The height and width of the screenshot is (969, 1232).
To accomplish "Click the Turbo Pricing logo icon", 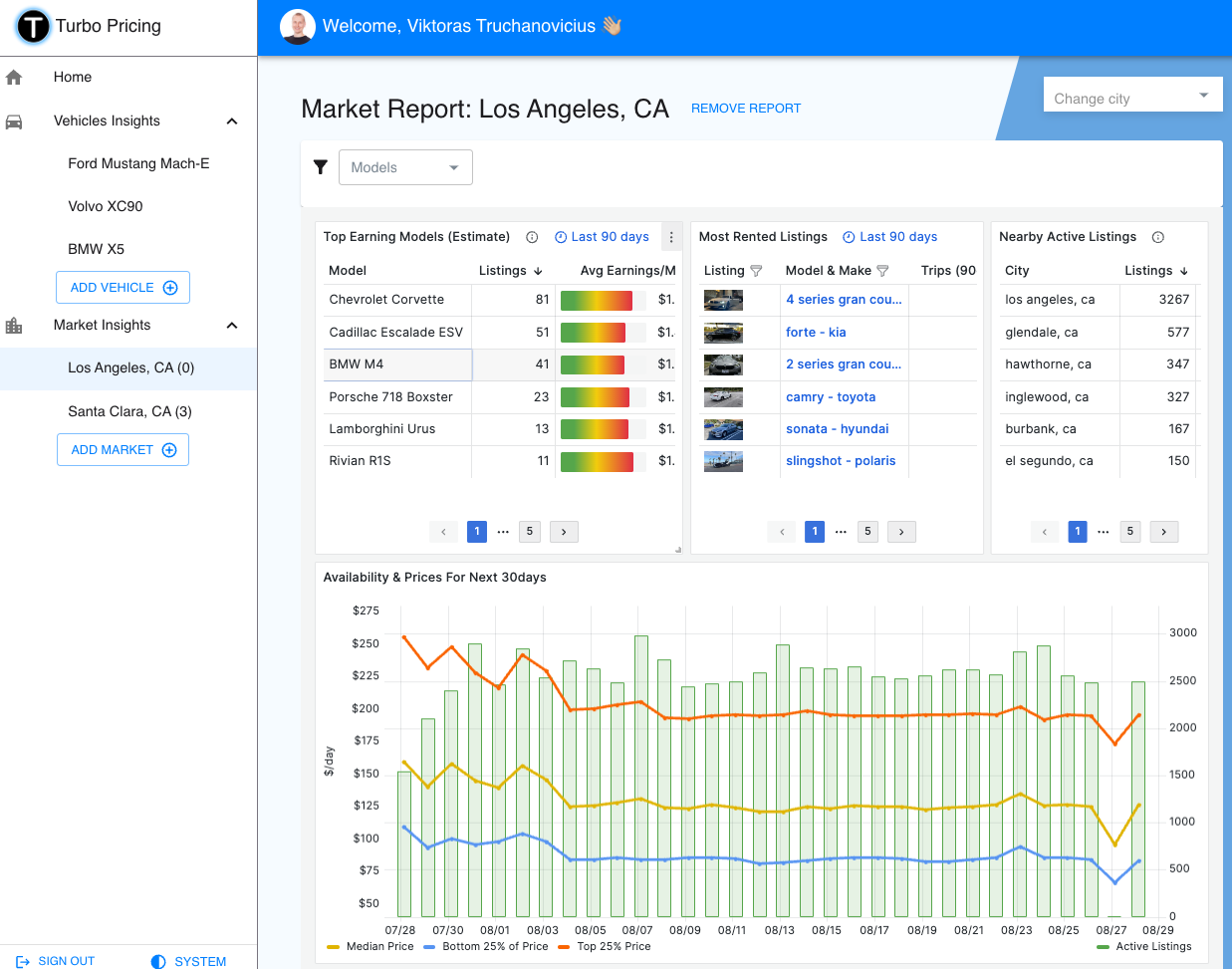I will pos(33,27).
